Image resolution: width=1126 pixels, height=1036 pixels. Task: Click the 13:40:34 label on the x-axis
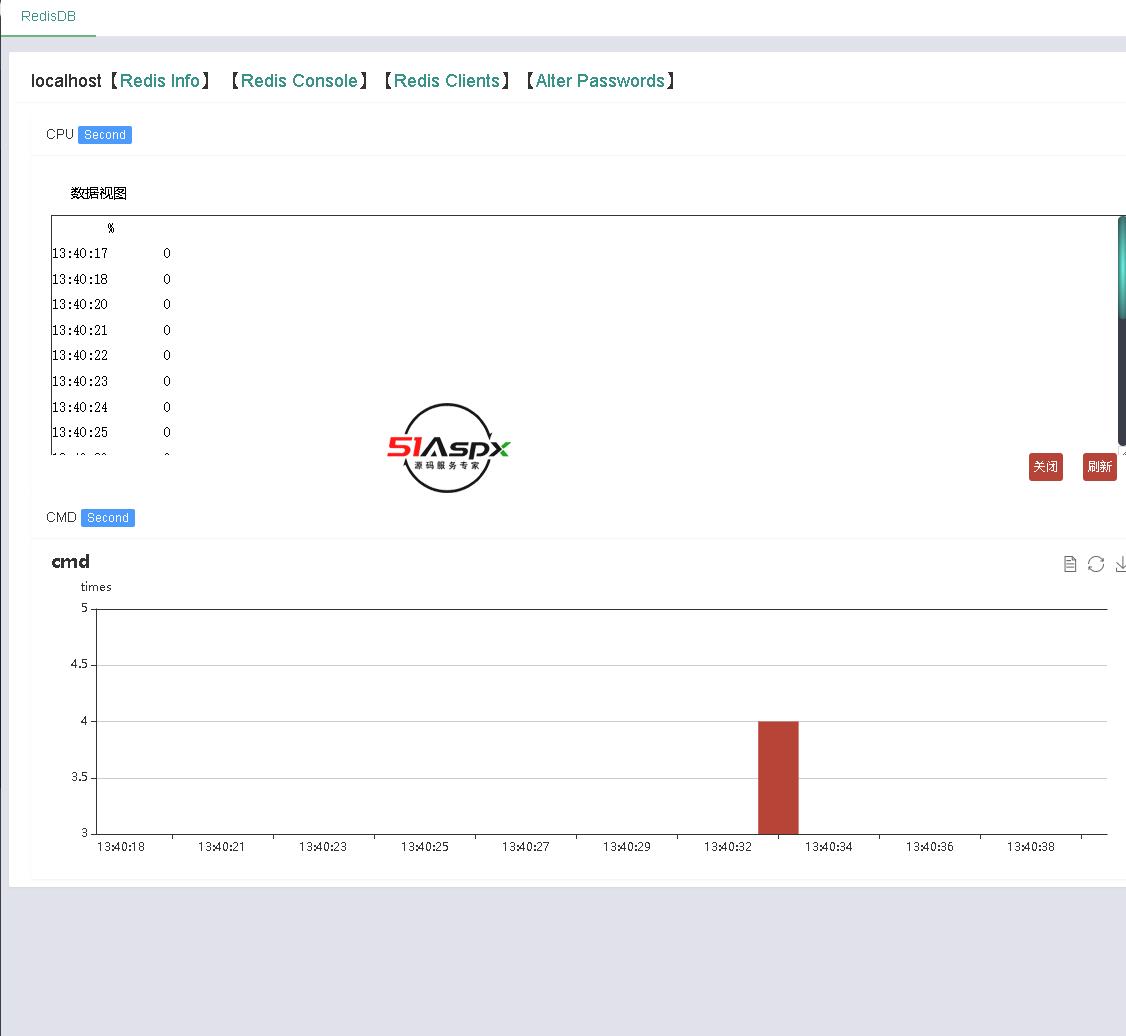[x=829, y=847]
